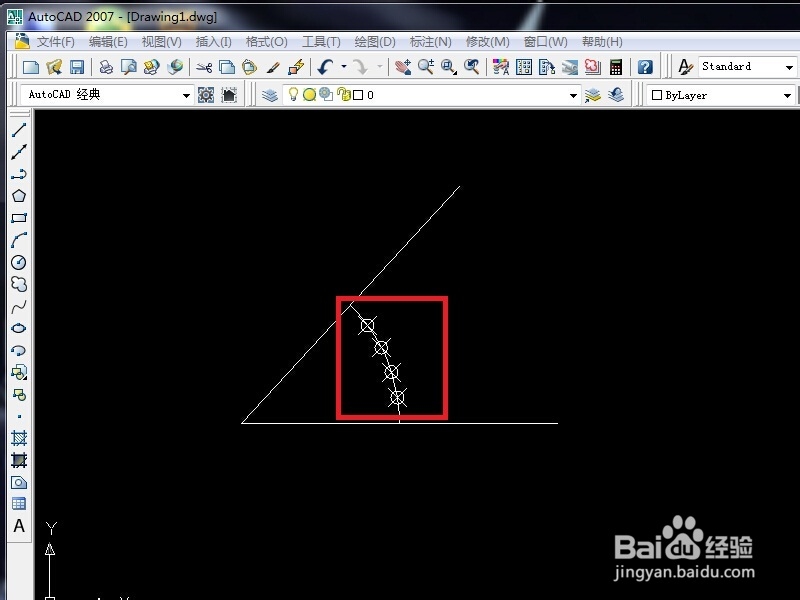Click the ByLayer color swatch square

(x=657, y=95)
